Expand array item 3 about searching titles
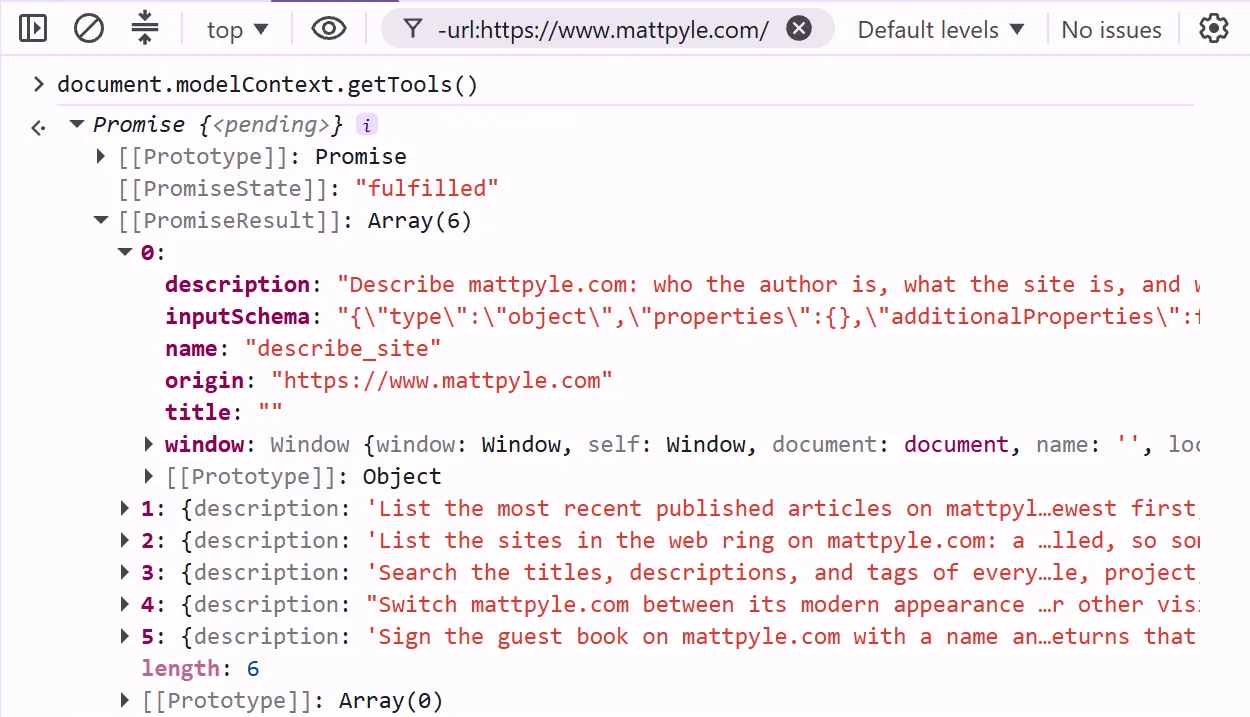This screenshot has height=717, width=1250. (x=125, y=572)
